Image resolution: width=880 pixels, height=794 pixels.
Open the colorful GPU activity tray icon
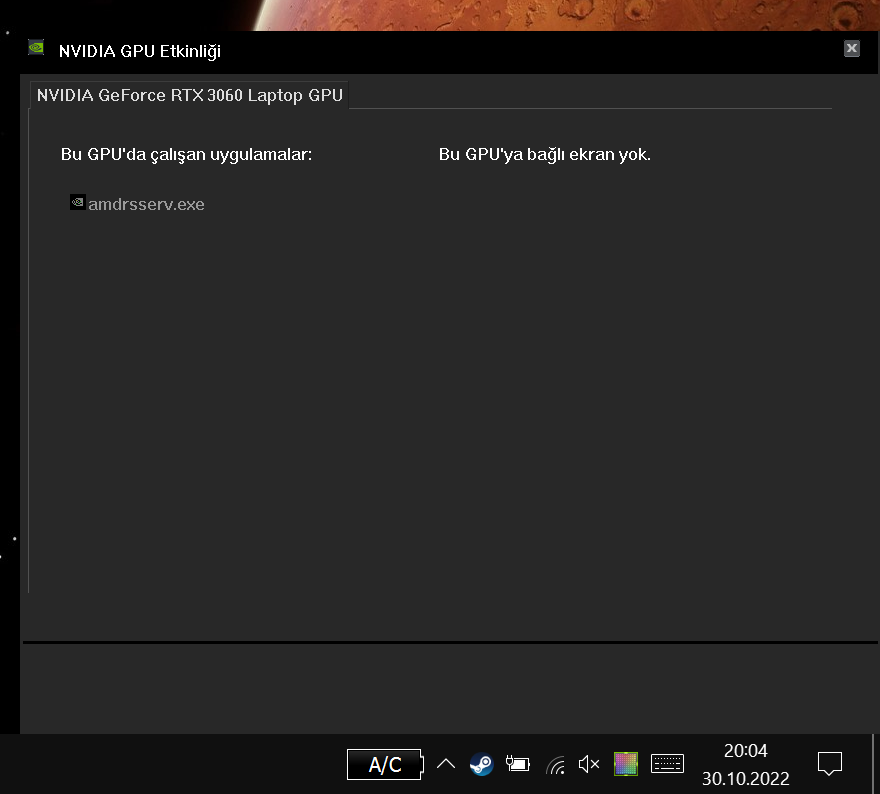[x=626, y=764]
